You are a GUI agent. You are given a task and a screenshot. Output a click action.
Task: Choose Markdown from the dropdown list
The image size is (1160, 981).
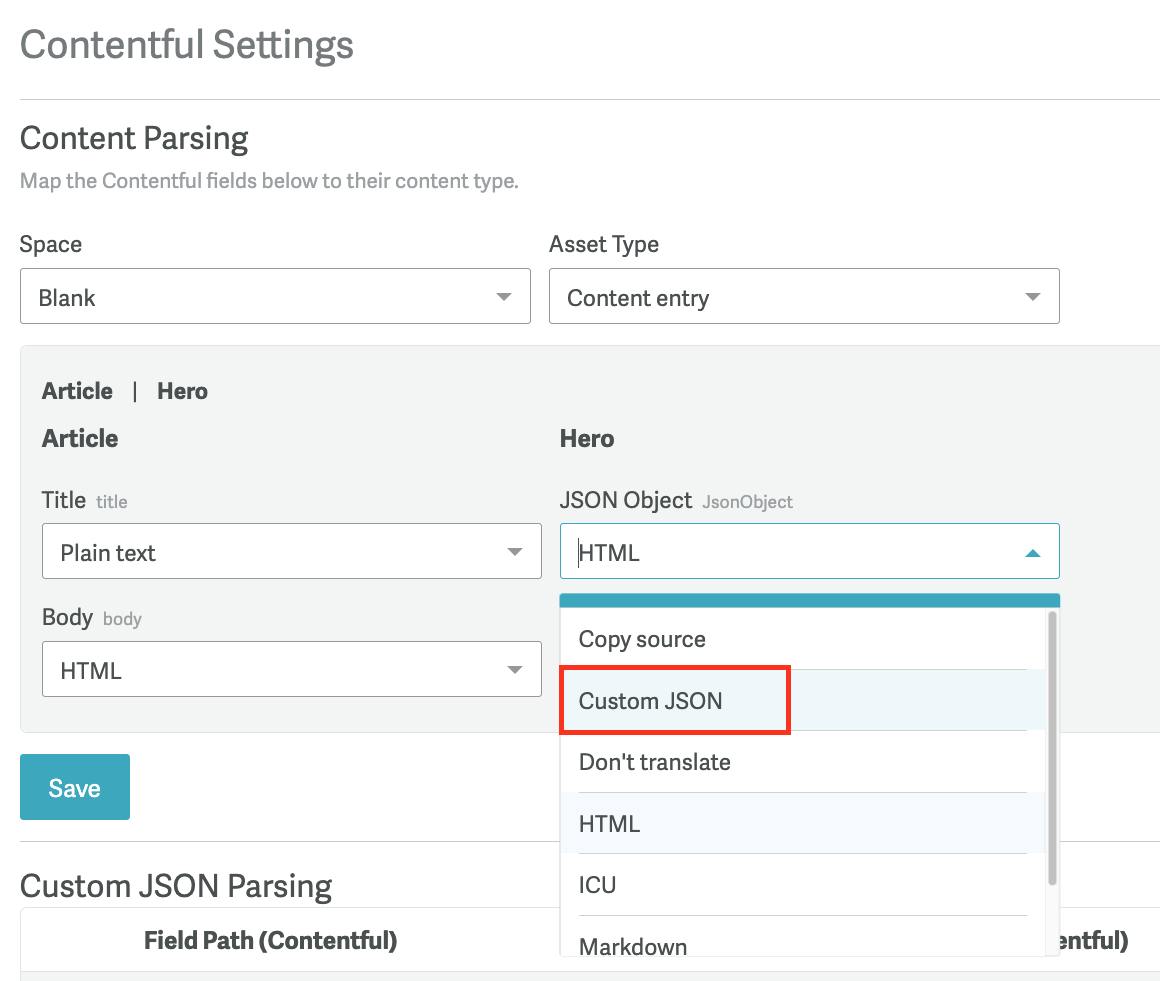pyautogui.click(x=633, y=945)
